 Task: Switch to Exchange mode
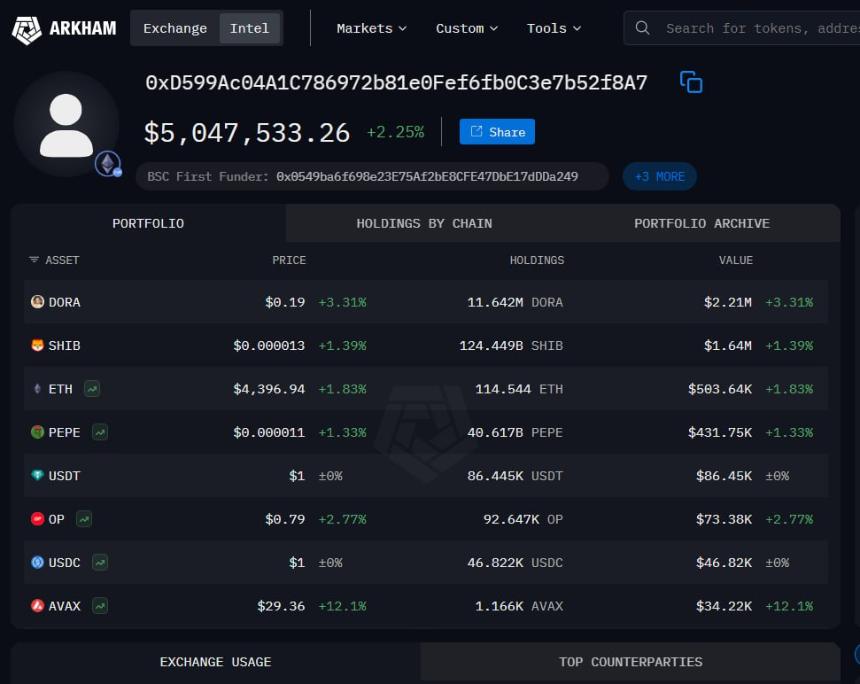(x=175, y=28)
